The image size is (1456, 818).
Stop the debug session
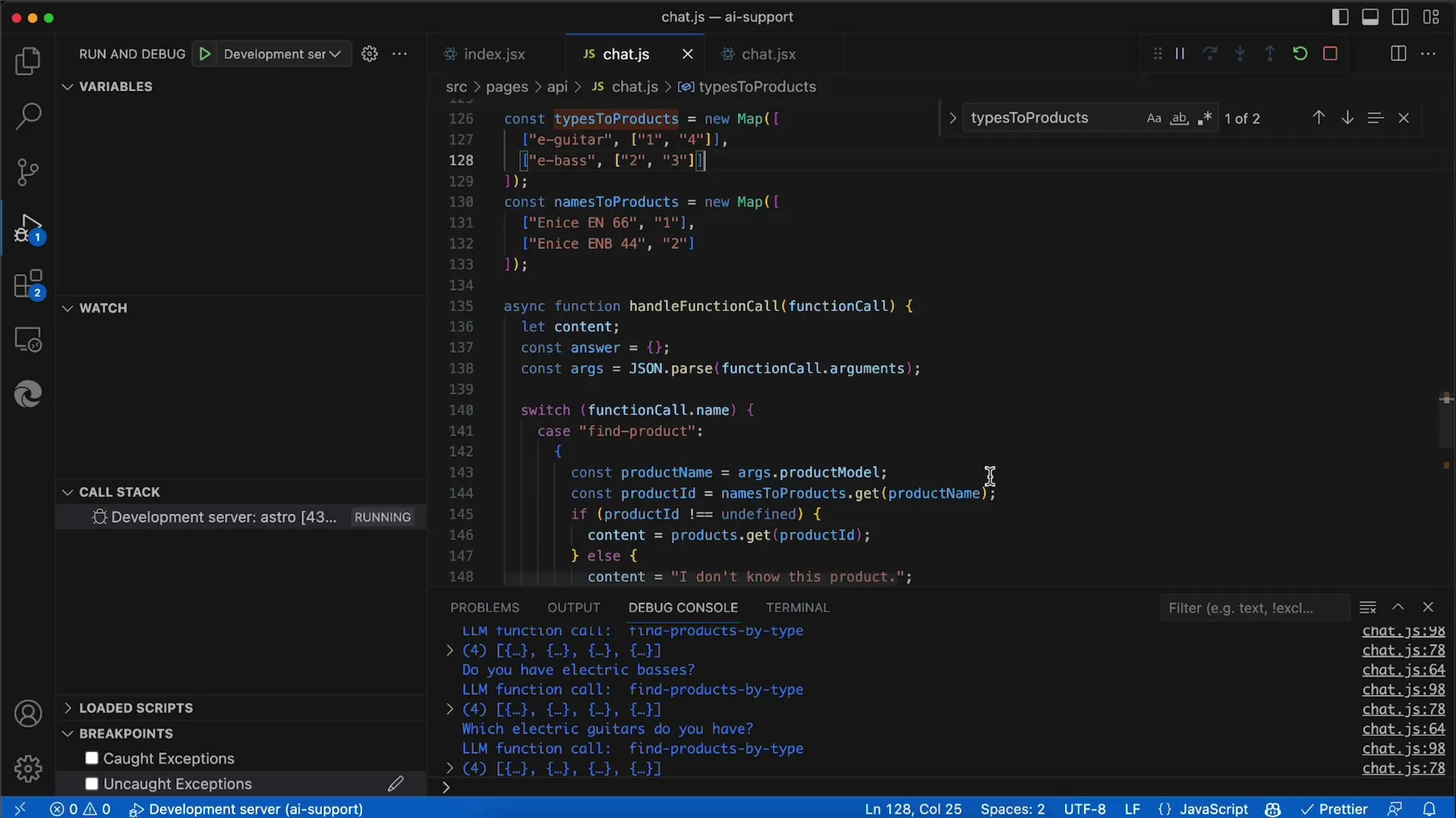pos(1330,54)
